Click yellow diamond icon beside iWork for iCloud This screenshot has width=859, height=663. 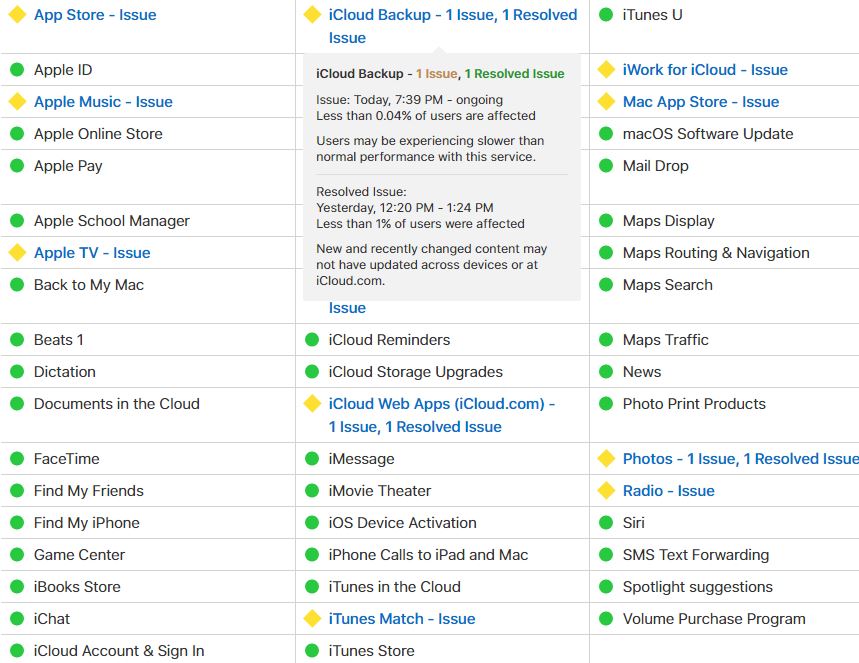pyautogui.click(x=606, y=70)
